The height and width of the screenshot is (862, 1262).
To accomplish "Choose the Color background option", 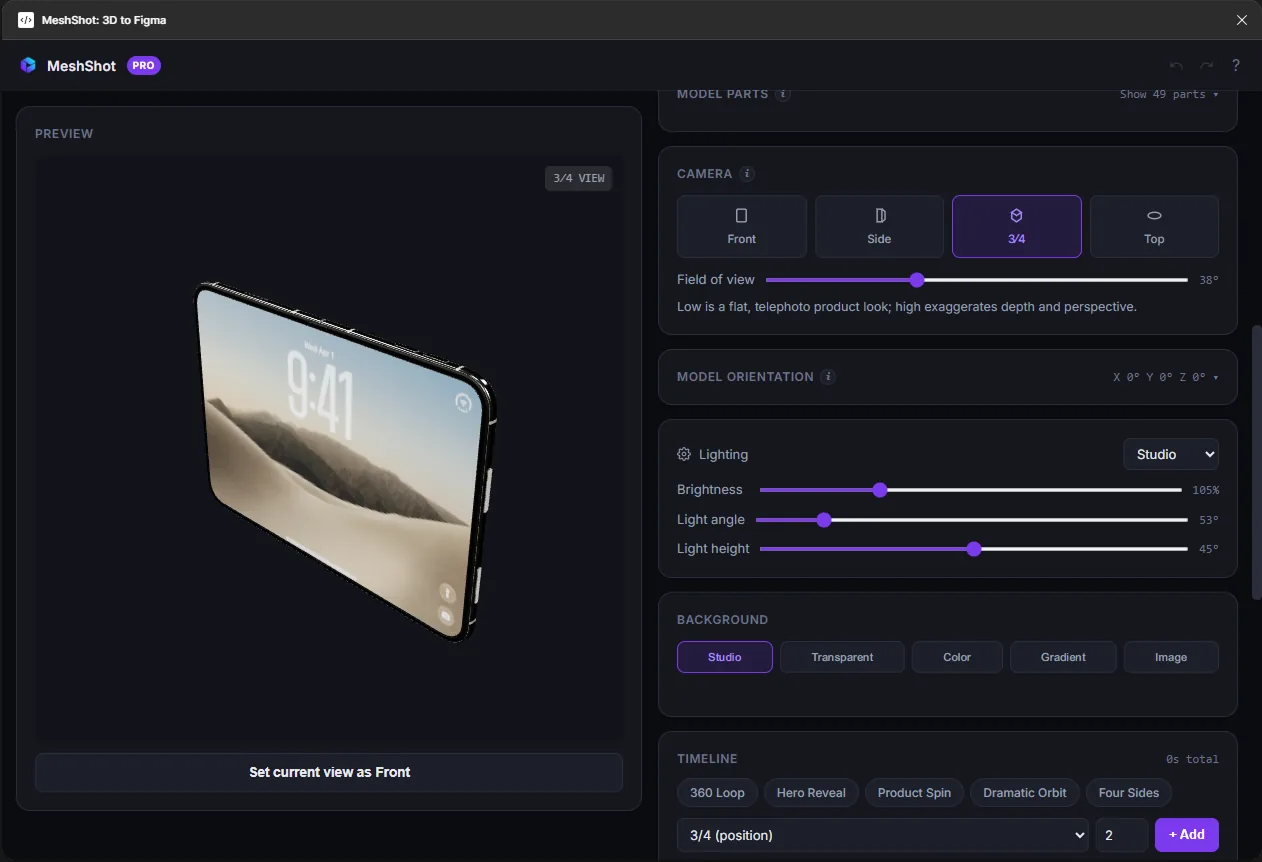I will click(957, 657).
